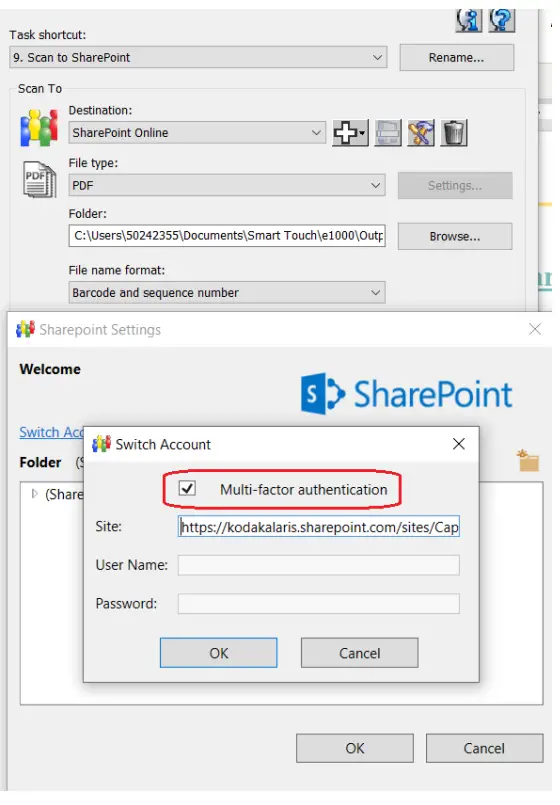
Task: Click new folder icon in Sharepoint Settings
Action: pos(528,461)
